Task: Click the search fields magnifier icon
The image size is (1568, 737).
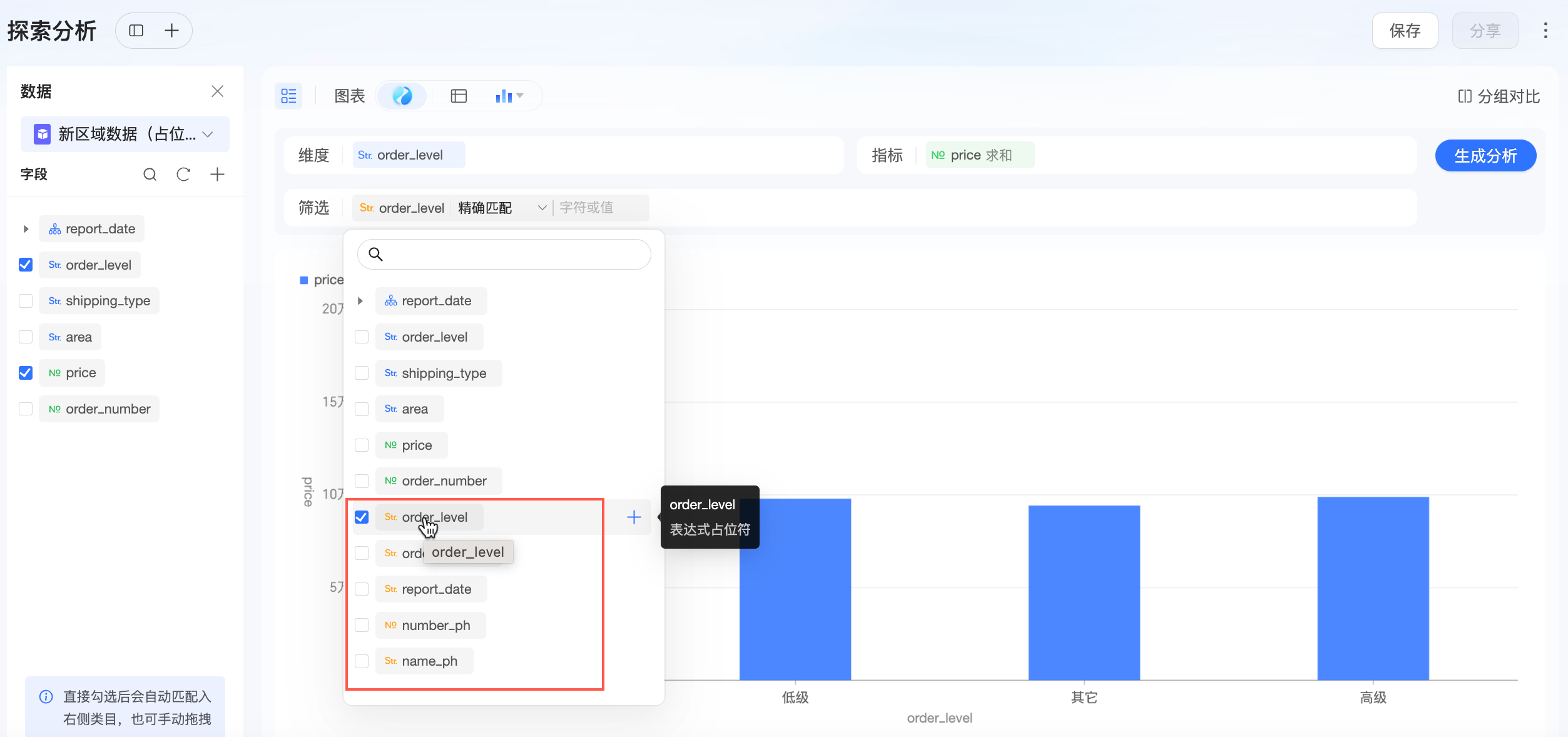Action: (150, 175)
